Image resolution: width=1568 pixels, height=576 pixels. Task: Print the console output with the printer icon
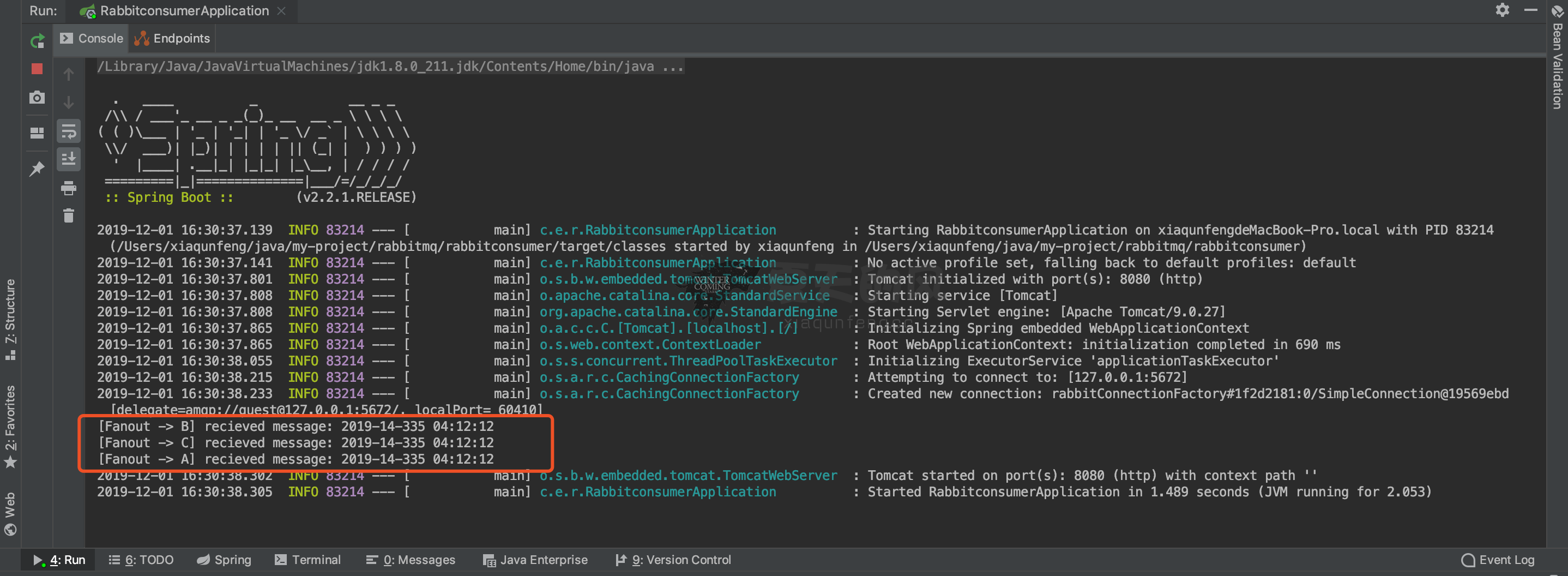coord(69,188)
